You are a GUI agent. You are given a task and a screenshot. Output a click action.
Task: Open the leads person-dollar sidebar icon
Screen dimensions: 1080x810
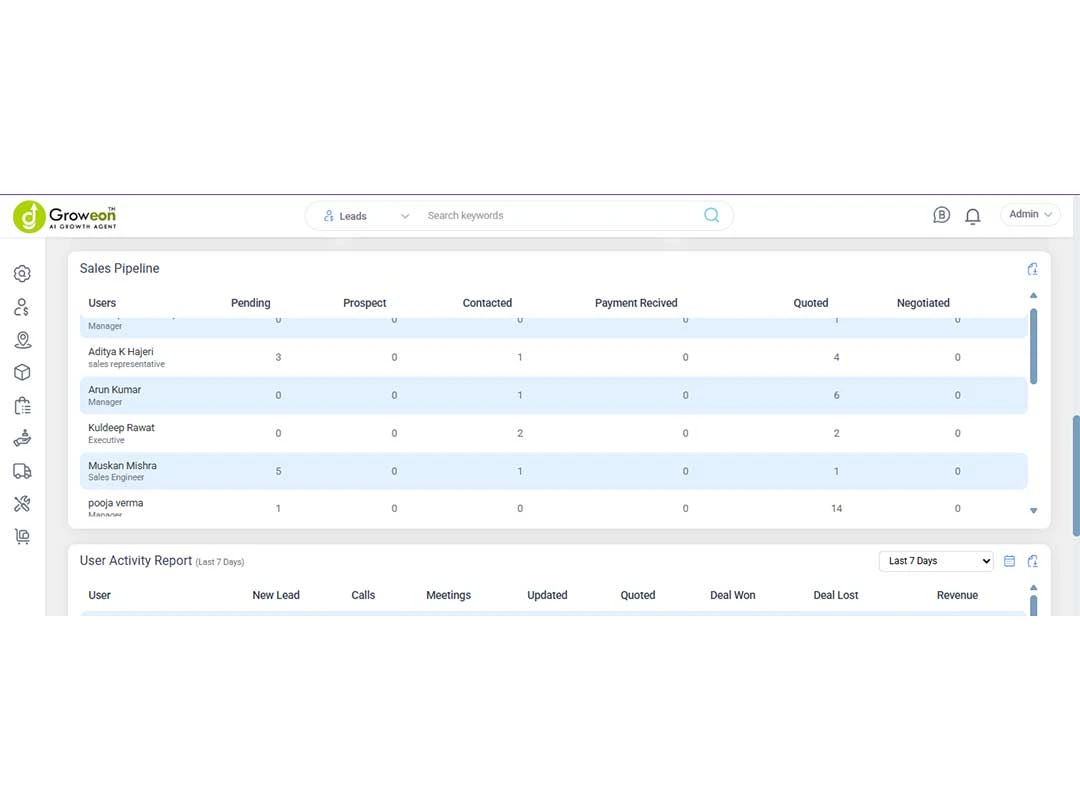[x=22, y=307]
